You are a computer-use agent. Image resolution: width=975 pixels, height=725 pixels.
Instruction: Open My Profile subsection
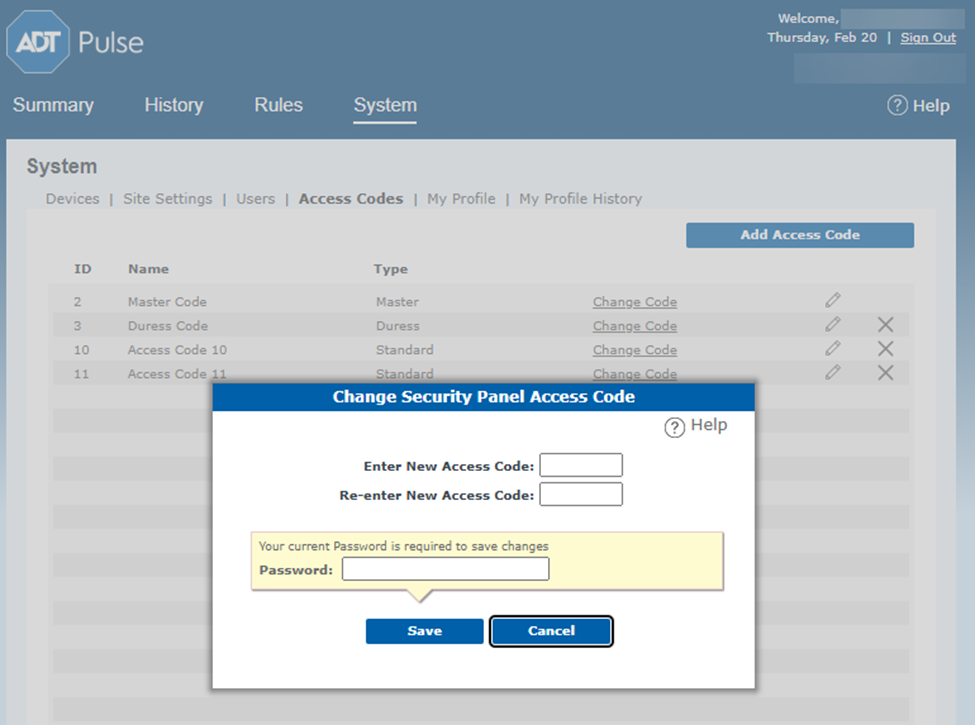tap(461, 199)
